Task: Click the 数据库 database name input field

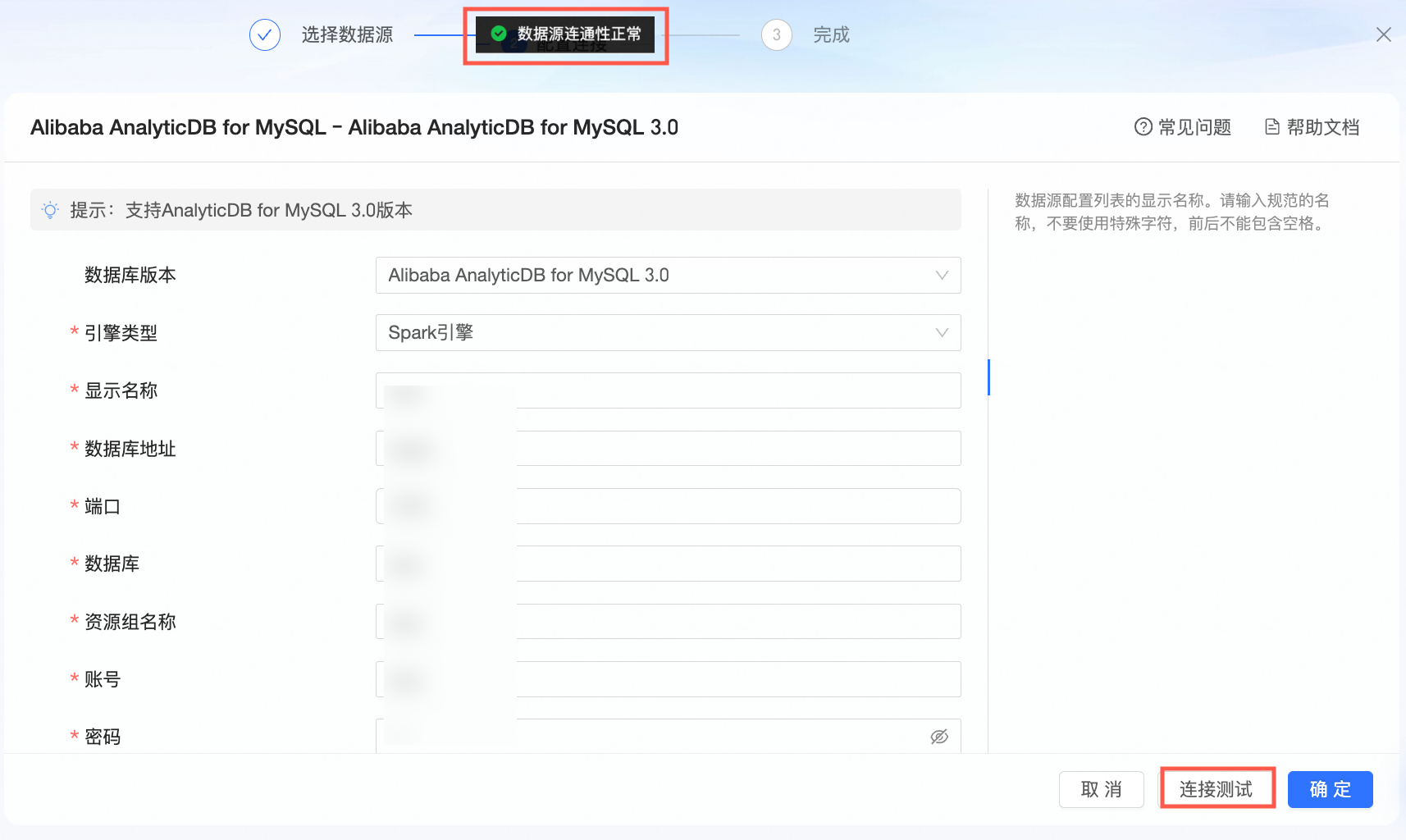Action: coord(668,564)
